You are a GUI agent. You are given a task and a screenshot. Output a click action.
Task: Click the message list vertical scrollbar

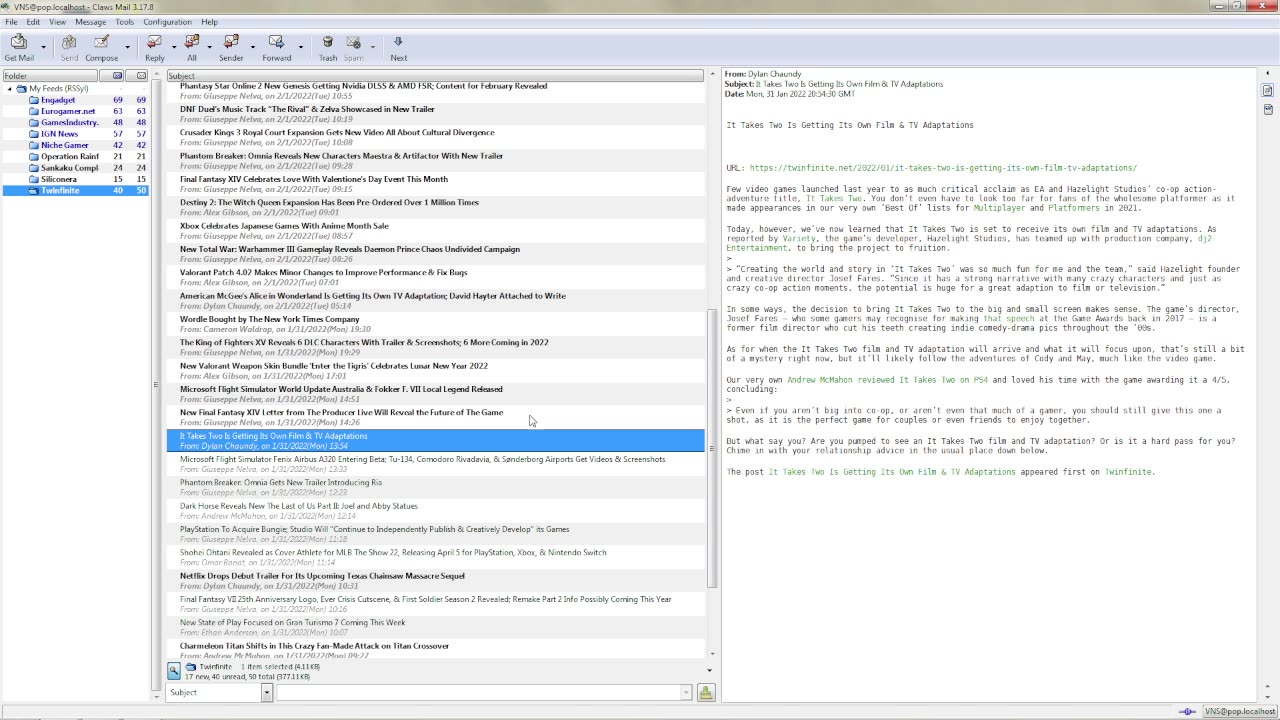712,447
